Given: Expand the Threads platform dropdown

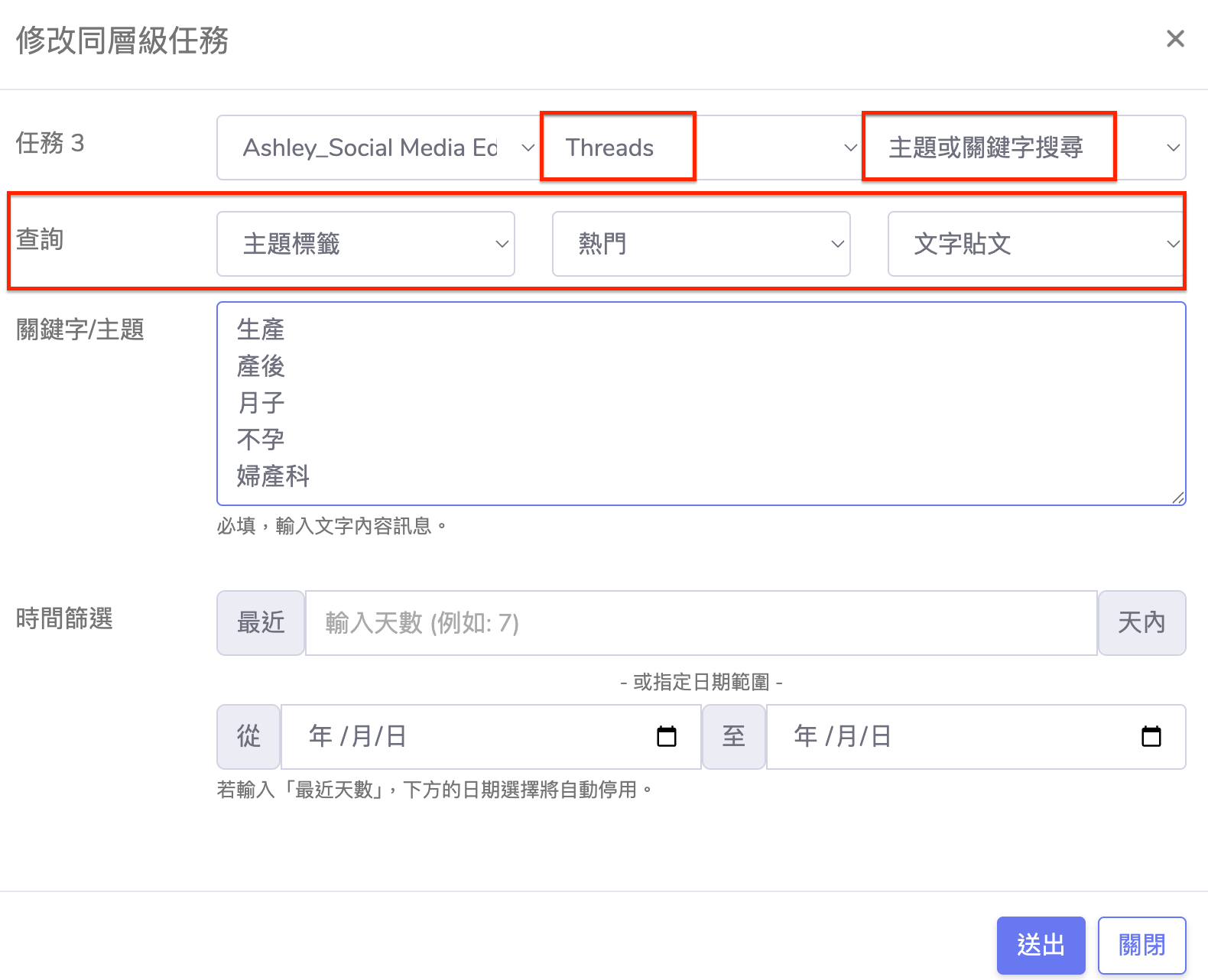Looking at the screenshot, I should pos(703,148).
